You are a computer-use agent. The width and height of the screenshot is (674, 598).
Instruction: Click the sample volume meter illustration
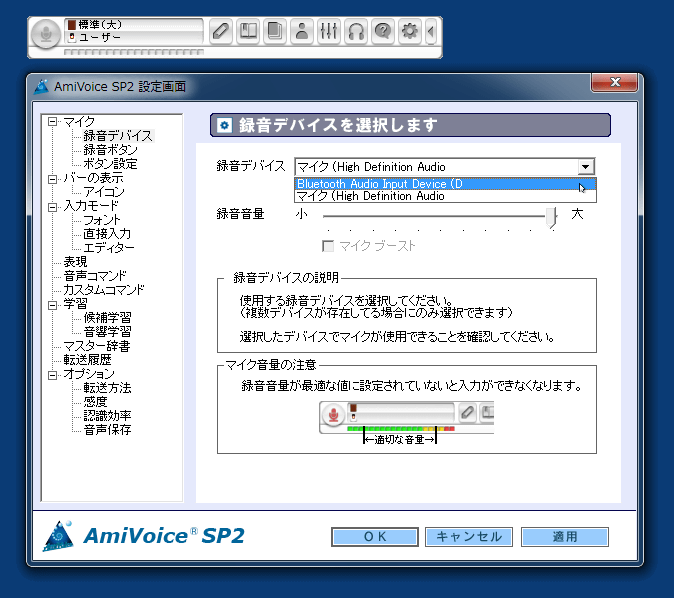(x=407, y=423)
